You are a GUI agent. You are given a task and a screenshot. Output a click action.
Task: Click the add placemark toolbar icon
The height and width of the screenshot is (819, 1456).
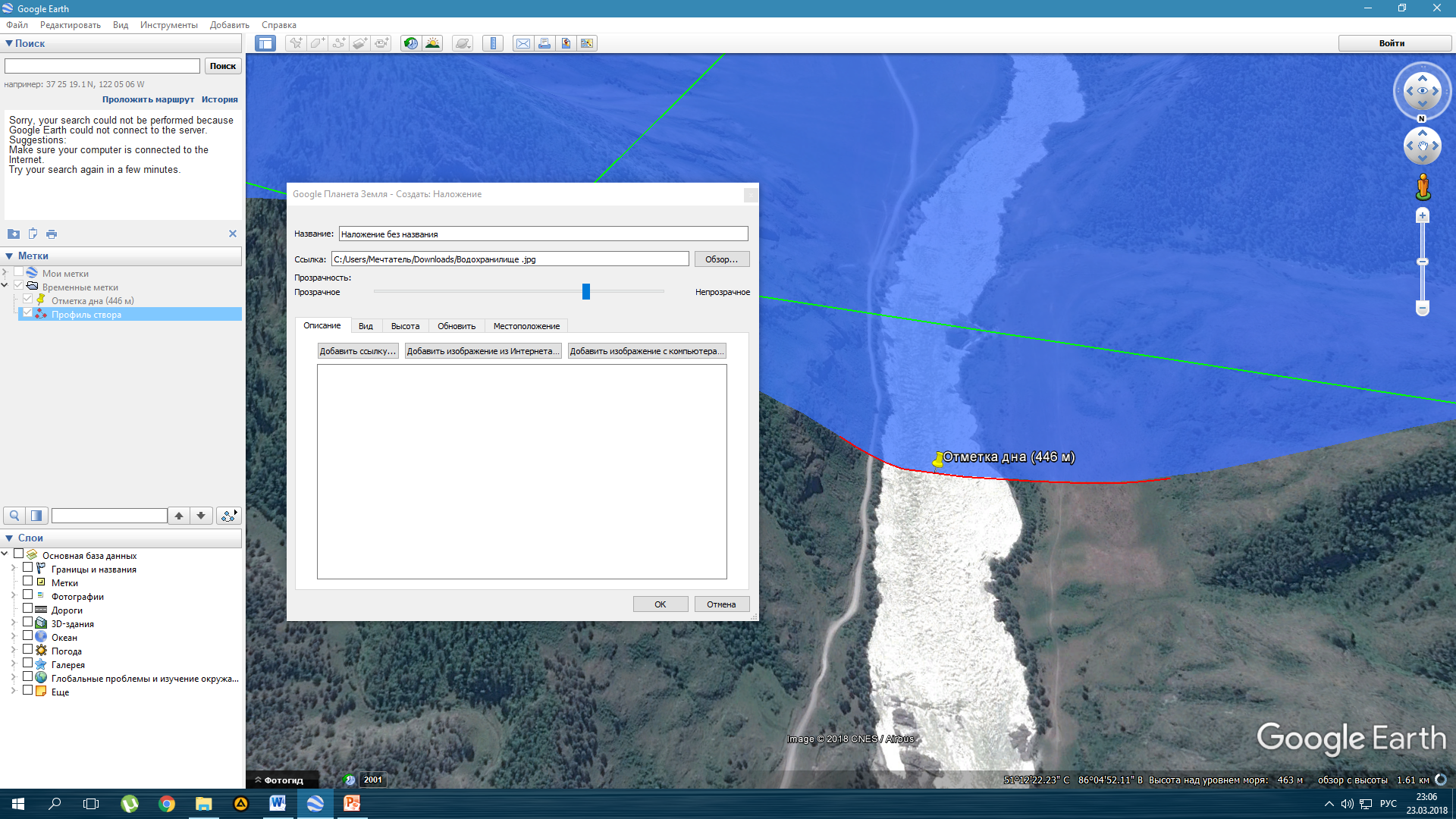pyautogui.click(x=296, y=43)
